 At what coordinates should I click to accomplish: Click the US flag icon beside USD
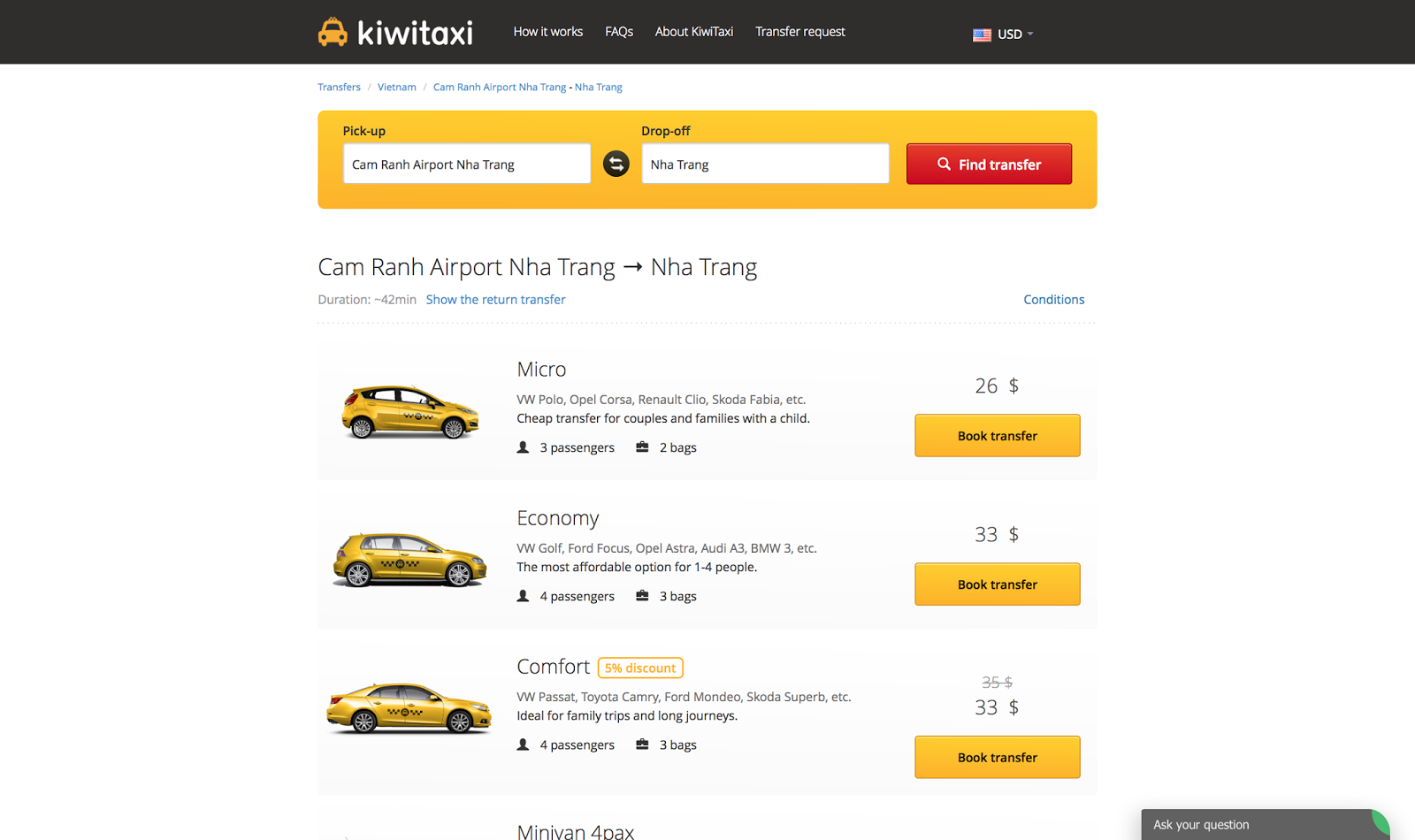(x=982, y=34)
